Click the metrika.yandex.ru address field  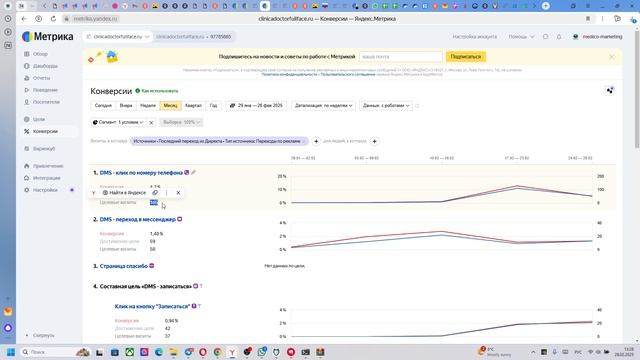pyautogui.click(x=95, y=19)
